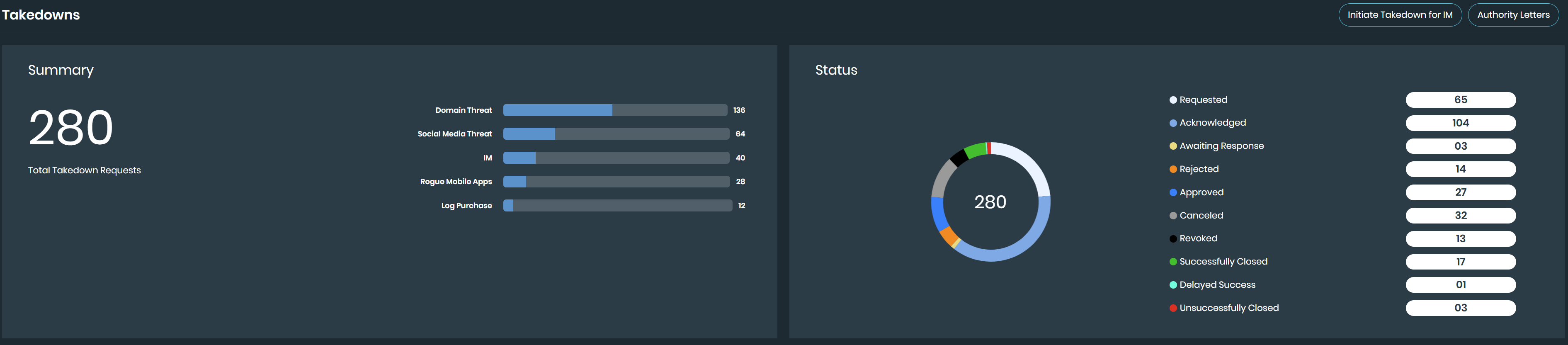1568x345 pixels.
Task: Select the Acknowledged legend color dot
Action: [x=1172, y=123]
